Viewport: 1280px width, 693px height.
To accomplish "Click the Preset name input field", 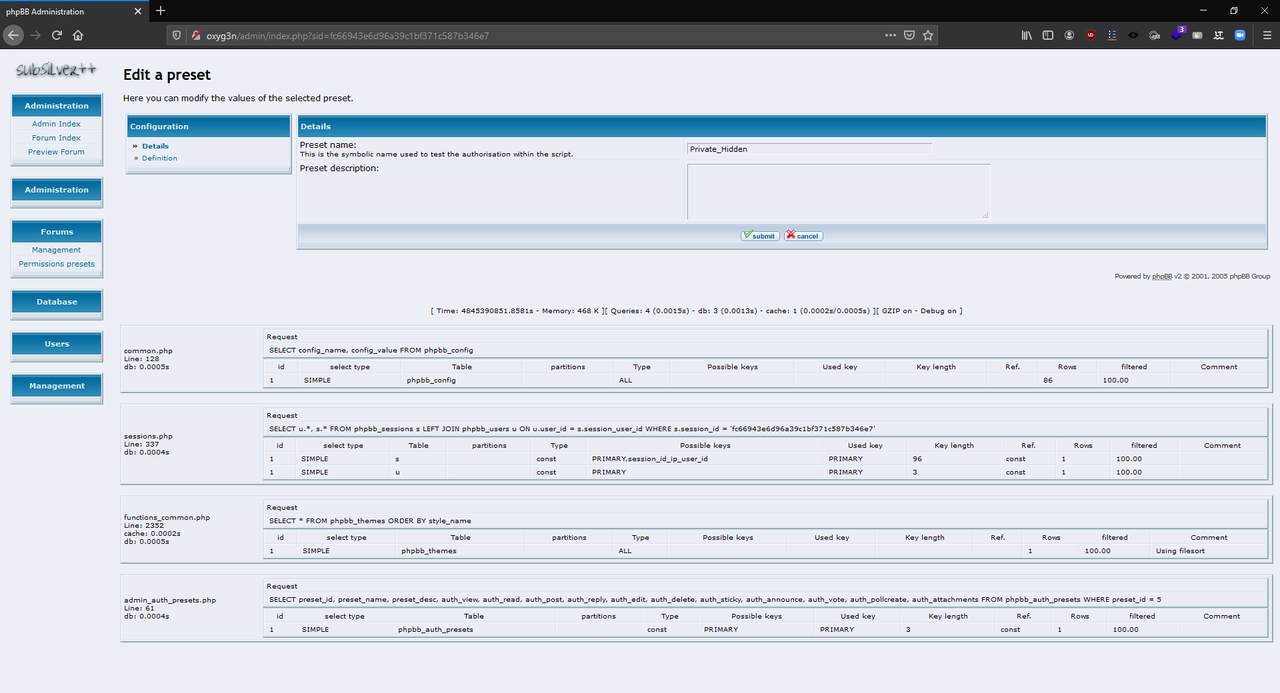I will pyautogui.click(x=809, y=149).
